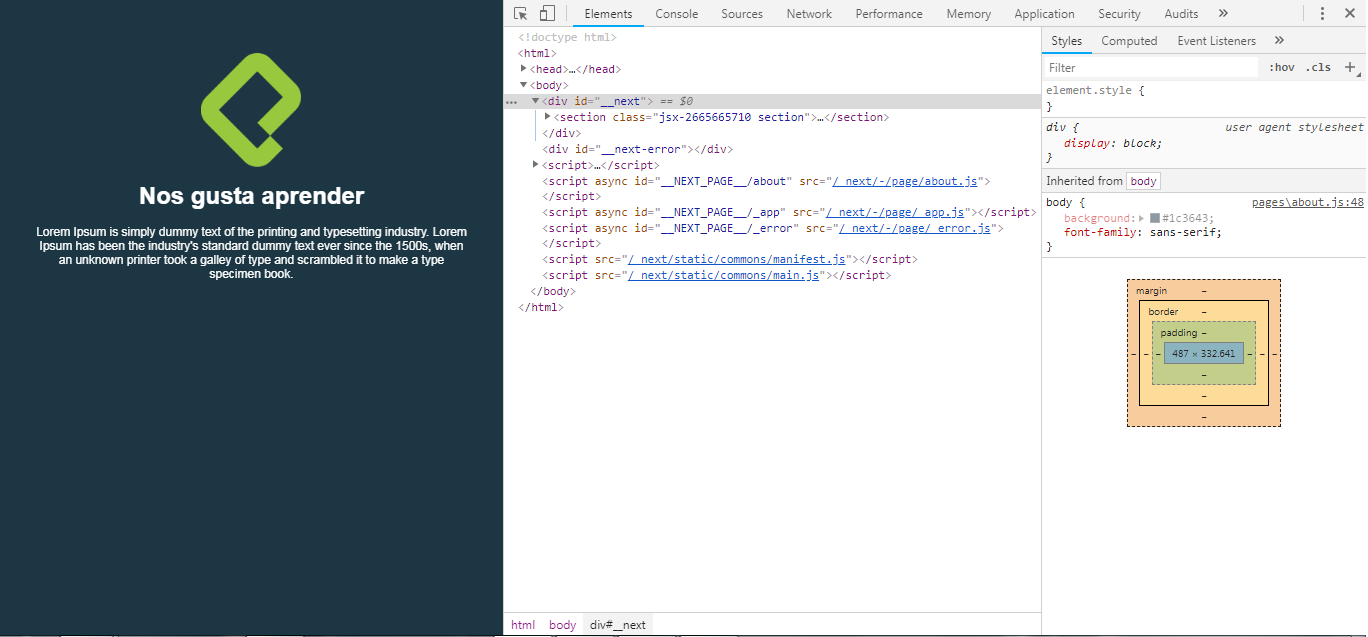The width and height of the screenshot is (1368, 637).
Task: Collapse the div#__next node
Action: click(536, 101)
